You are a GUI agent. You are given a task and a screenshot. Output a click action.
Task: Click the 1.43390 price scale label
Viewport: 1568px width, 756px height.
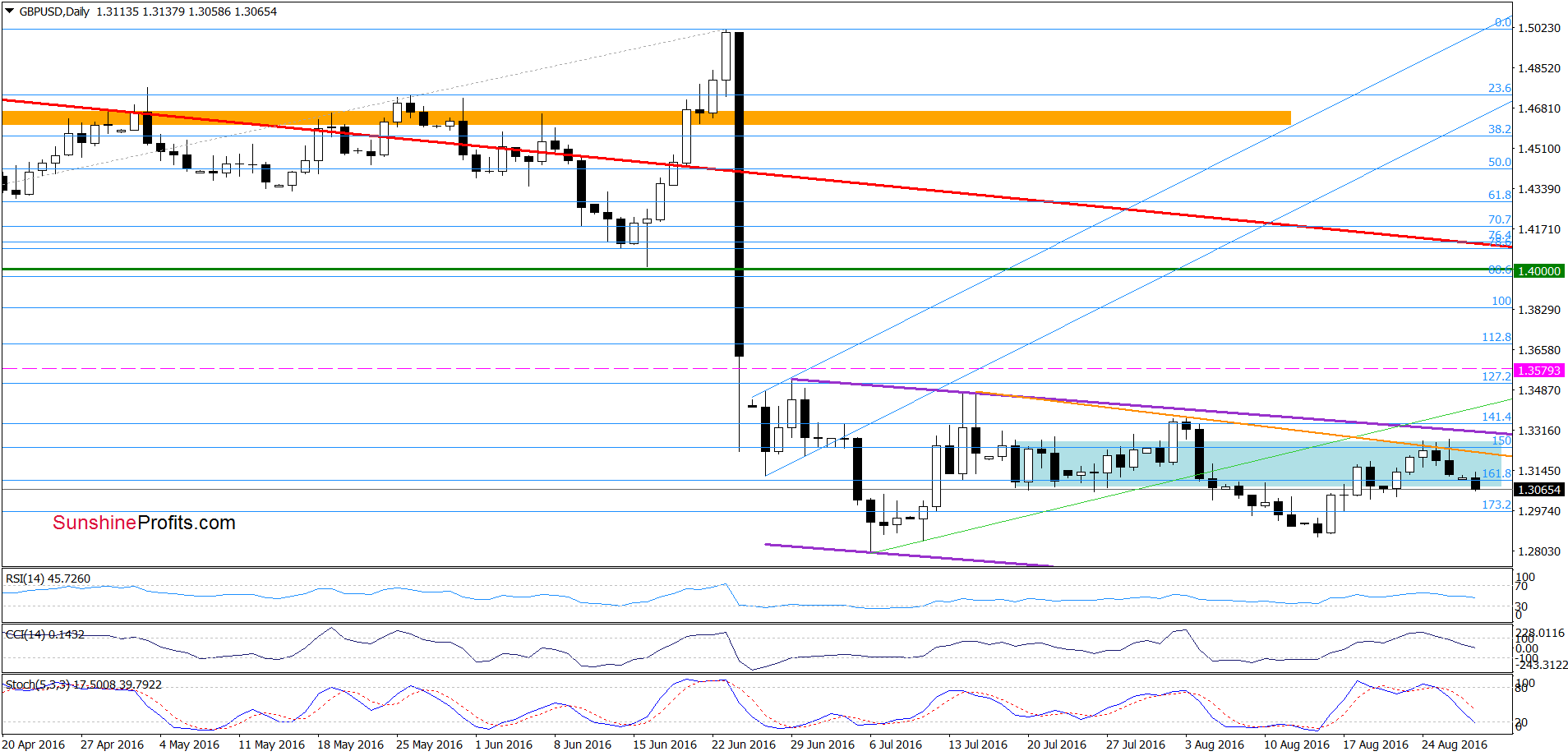(x=1538, y=189)
